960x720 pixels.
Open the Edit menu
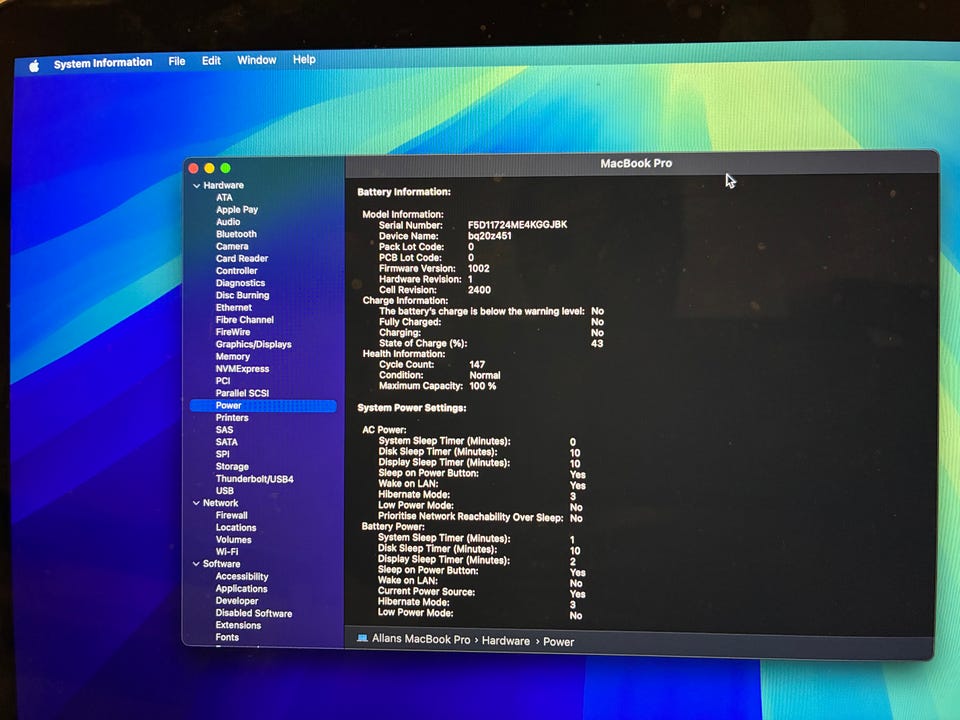[211, 61]
